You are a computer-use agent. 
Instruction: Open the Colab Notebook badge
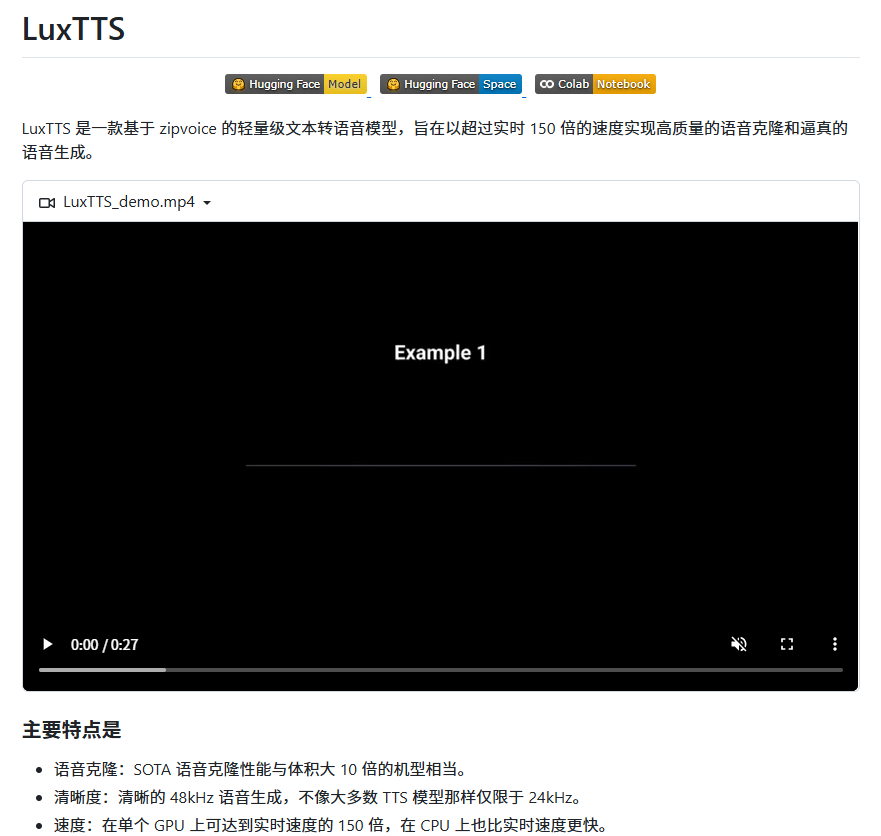tap(595, 84)
